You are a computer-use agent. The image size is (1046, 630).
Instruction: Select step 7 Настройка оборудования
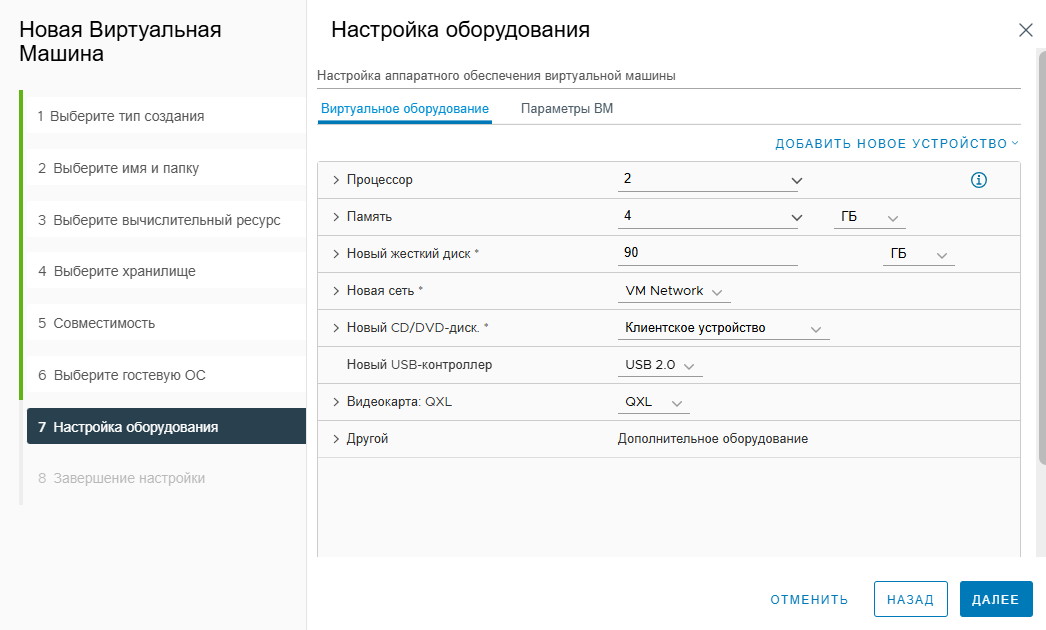(x=165, y=426)
